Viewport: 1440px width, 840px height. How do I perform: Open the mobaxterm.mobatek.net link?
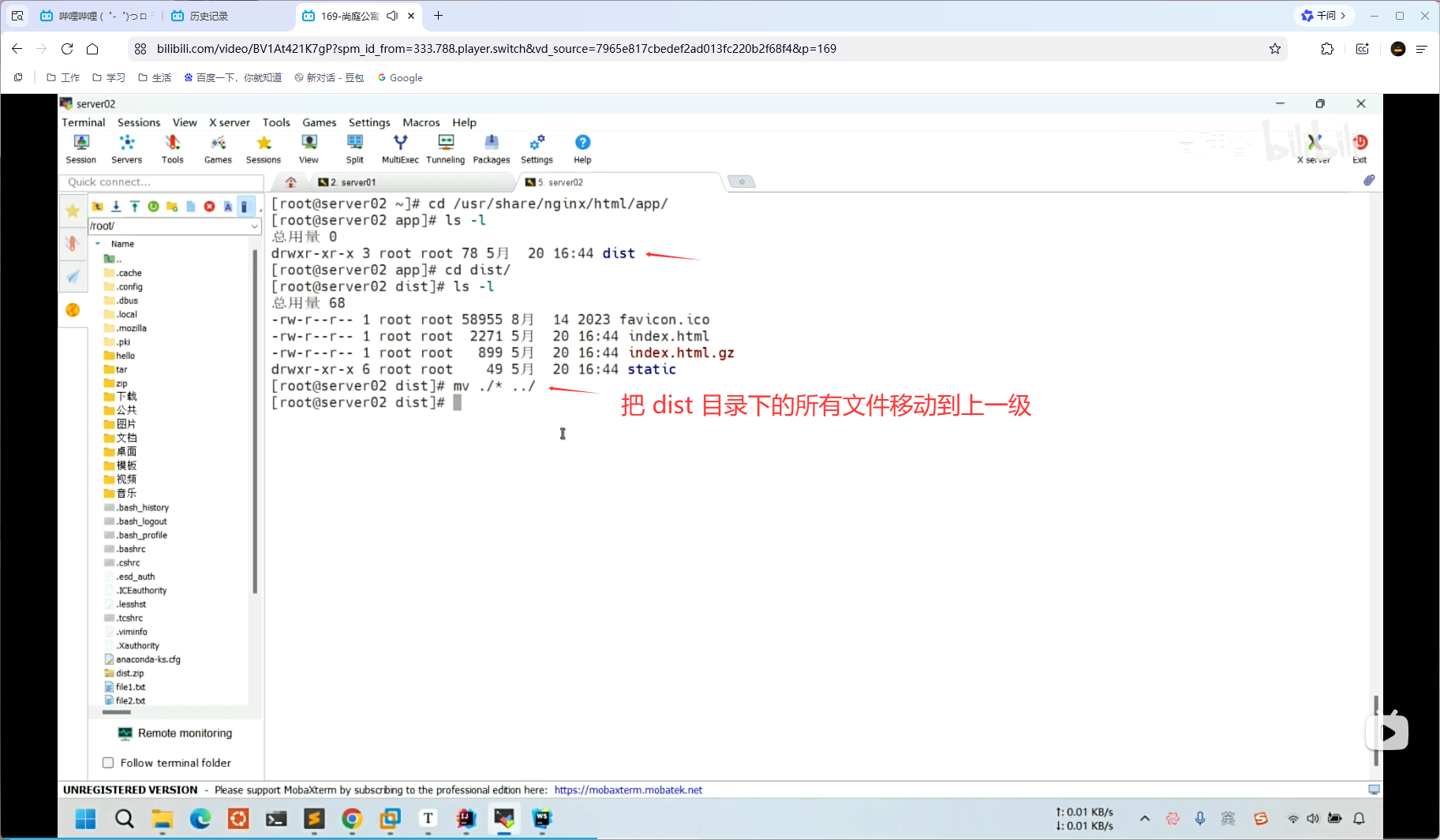pos(628,790)
